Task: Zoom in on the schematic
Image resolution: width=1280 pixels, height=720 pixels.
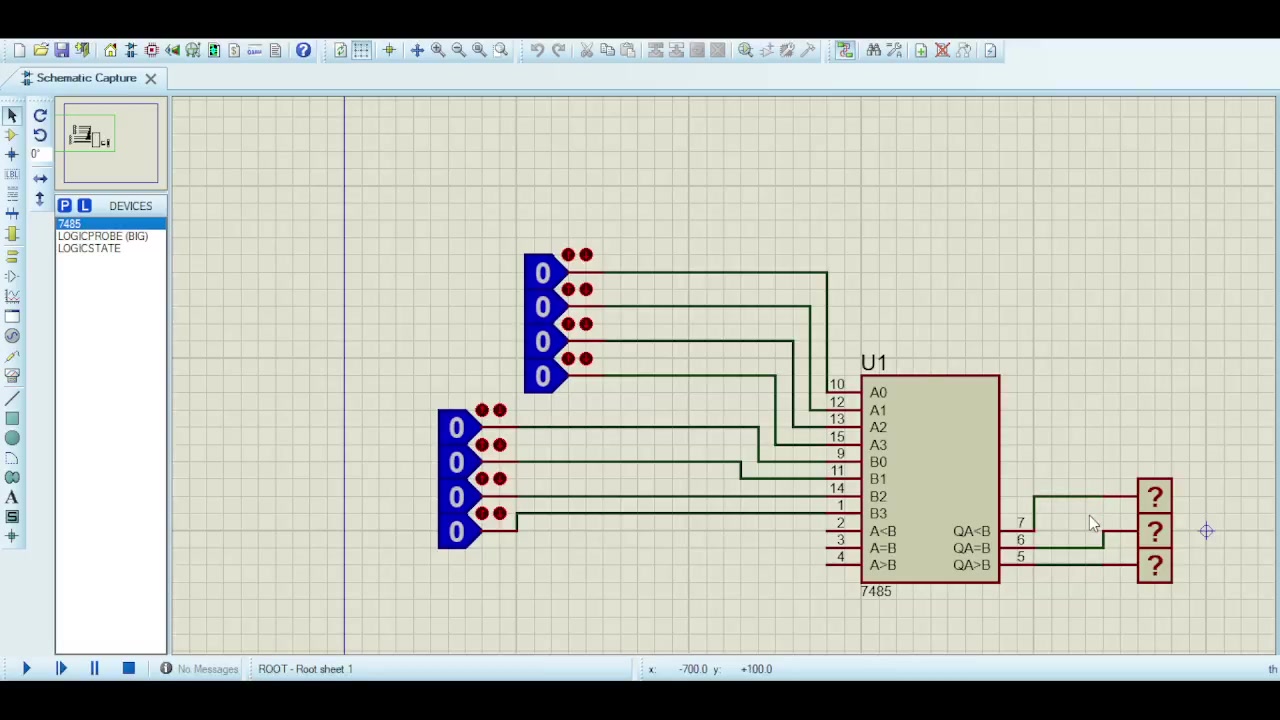Action: (437, 50)
